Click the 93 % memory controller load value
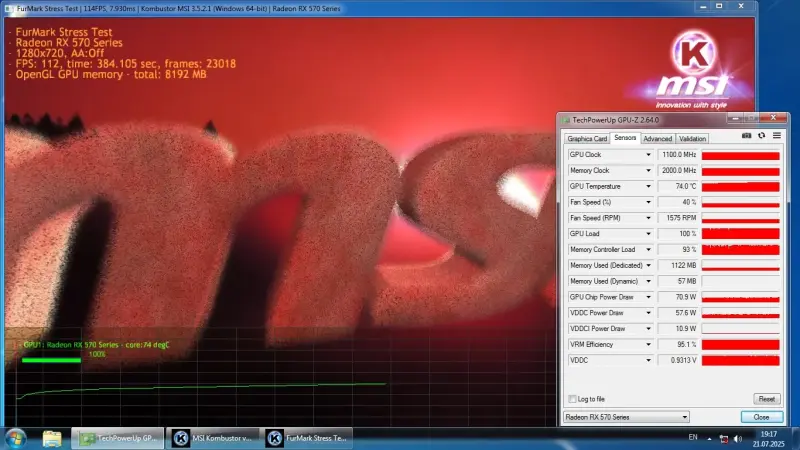The height and width of the screenshot is (450, 800). [678, 249]
